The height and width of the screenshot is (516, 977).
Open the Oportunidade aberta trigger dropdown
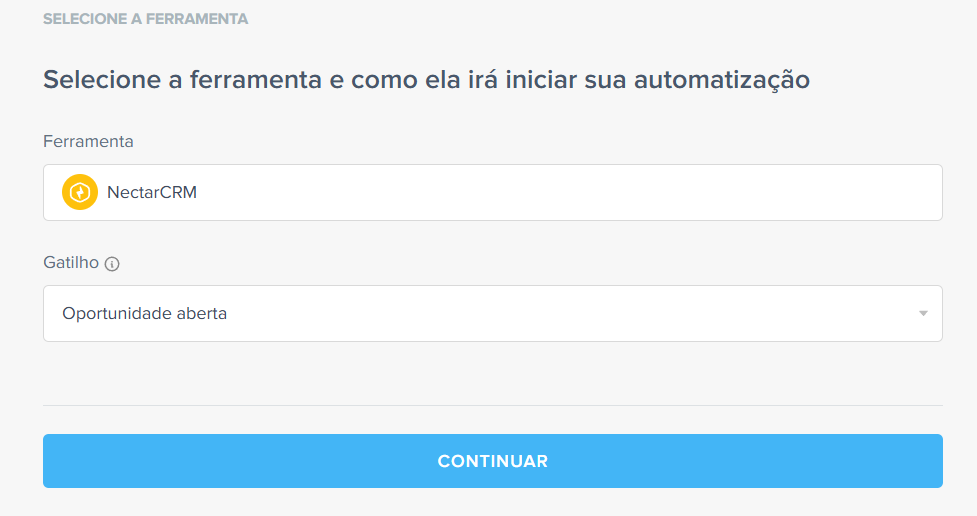point(493,313)
